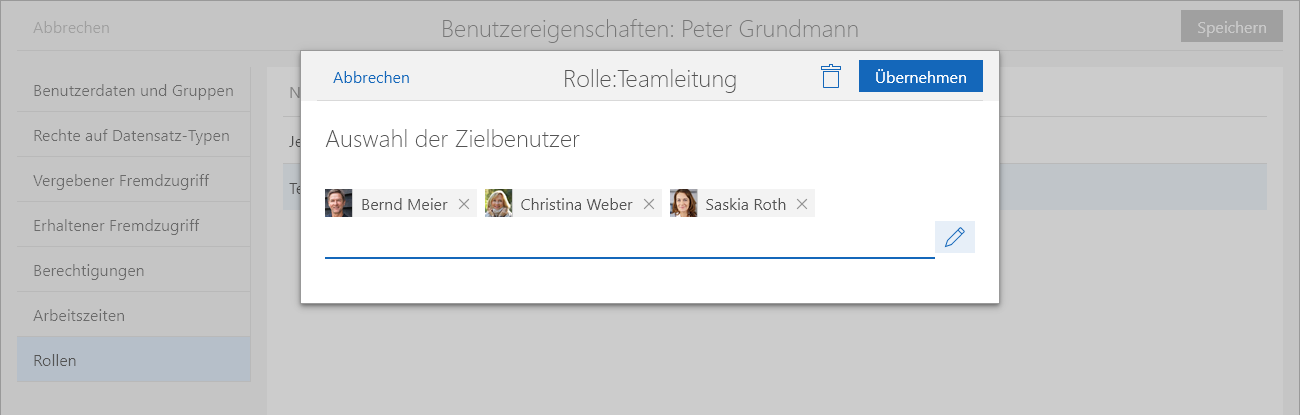Select the Rollen sidebar entry
Screen dimensions: 1300x415
click(x=55, y=361)
